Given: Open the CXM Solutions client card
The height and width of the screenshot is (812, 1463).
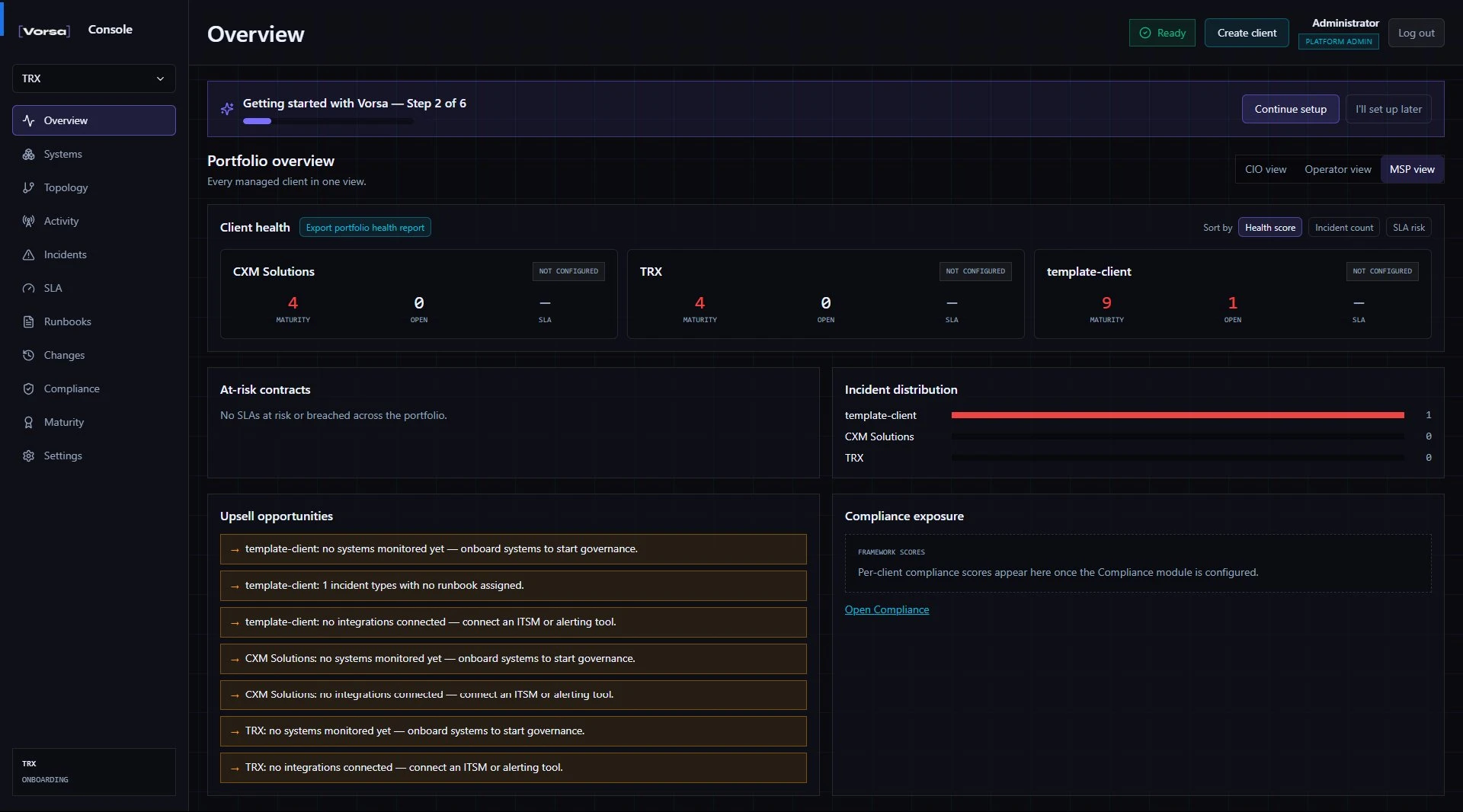Looking at the screenshot, I should (418, 294).
